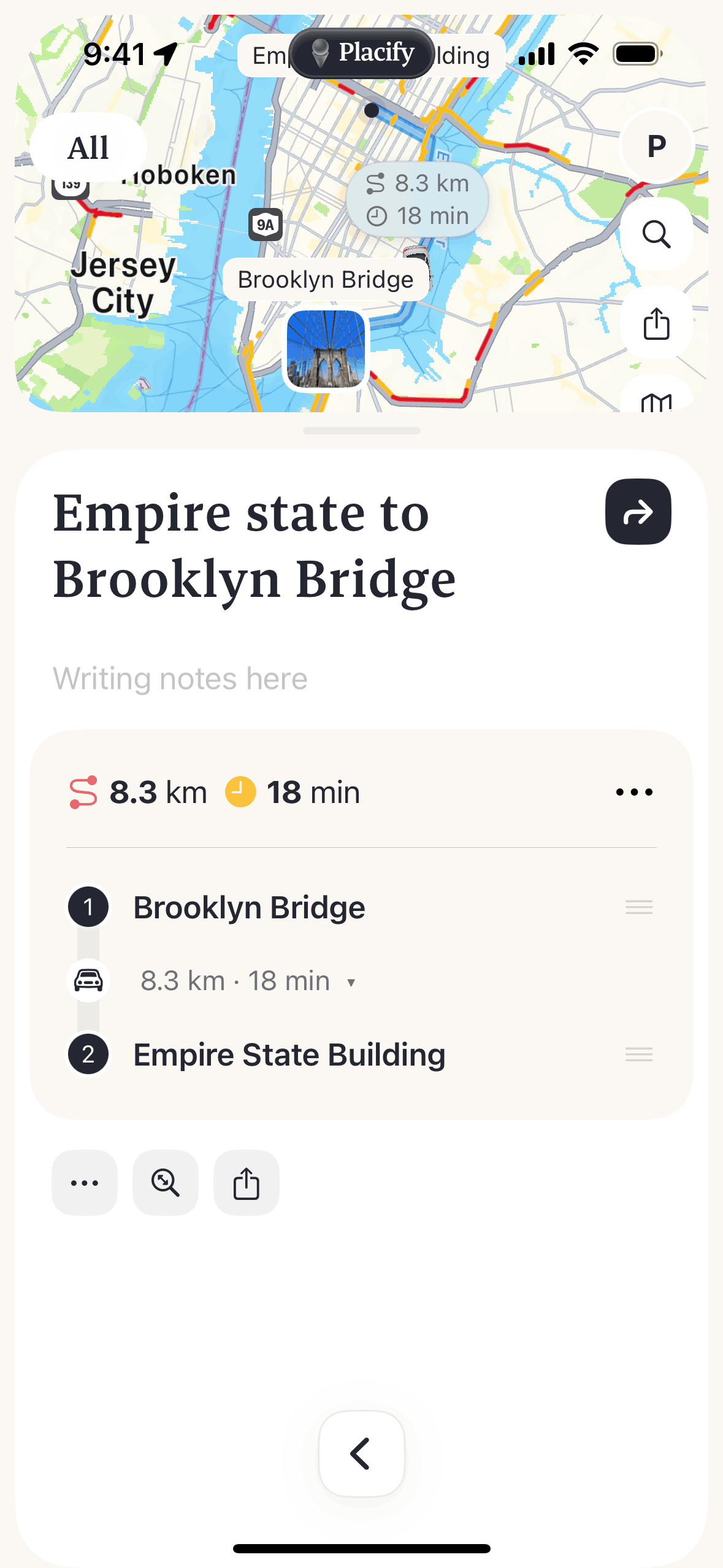Tap the sheet grabber handle below the map
This screenshot has height=1568, width=723.
pyautogui.click(x=361, y=431)
